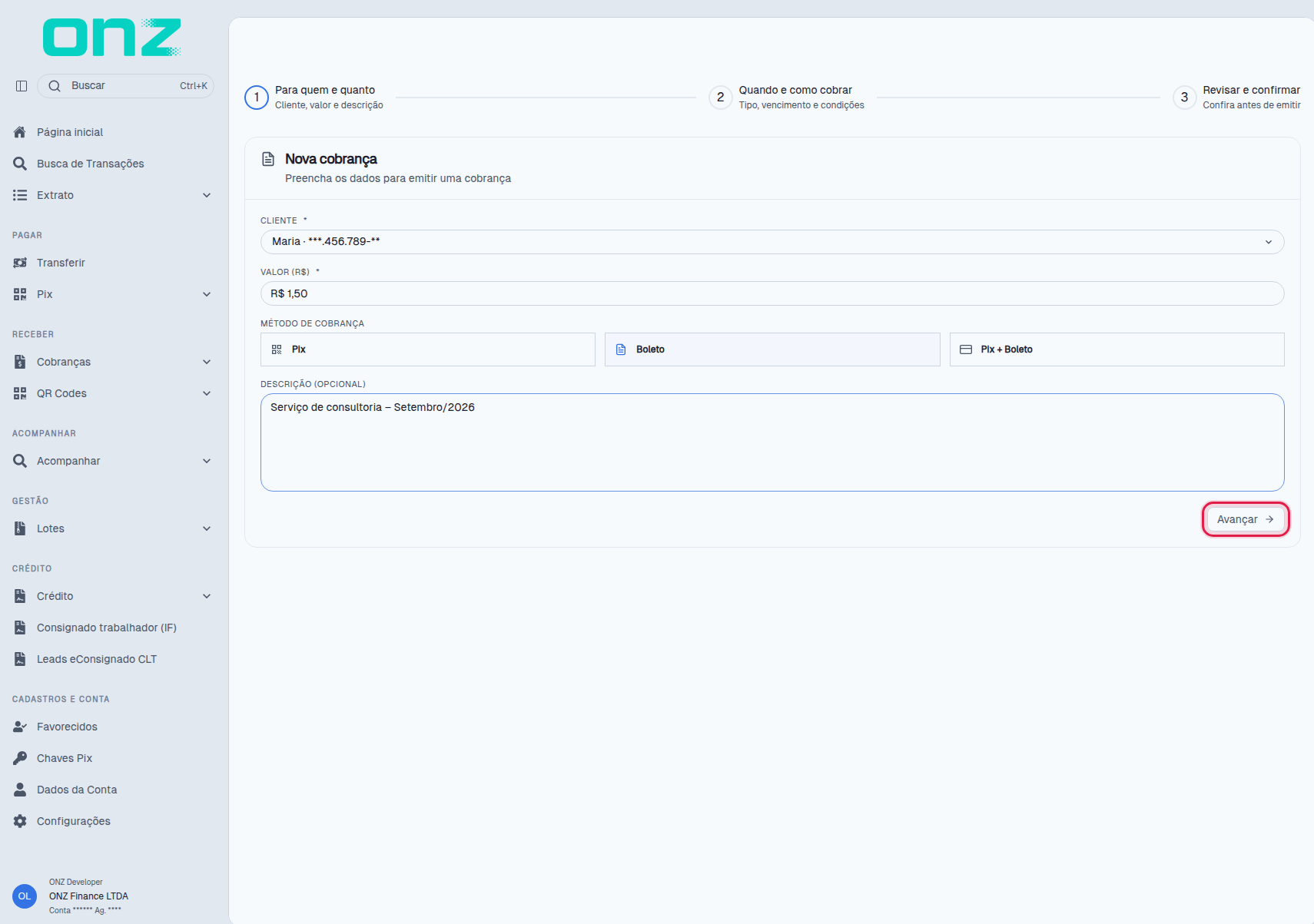This screenshot has width=1314, height=924.
Task: Go to step 1 Para quem e quanto
Action: pyautogui.click(x=314, y=98)
